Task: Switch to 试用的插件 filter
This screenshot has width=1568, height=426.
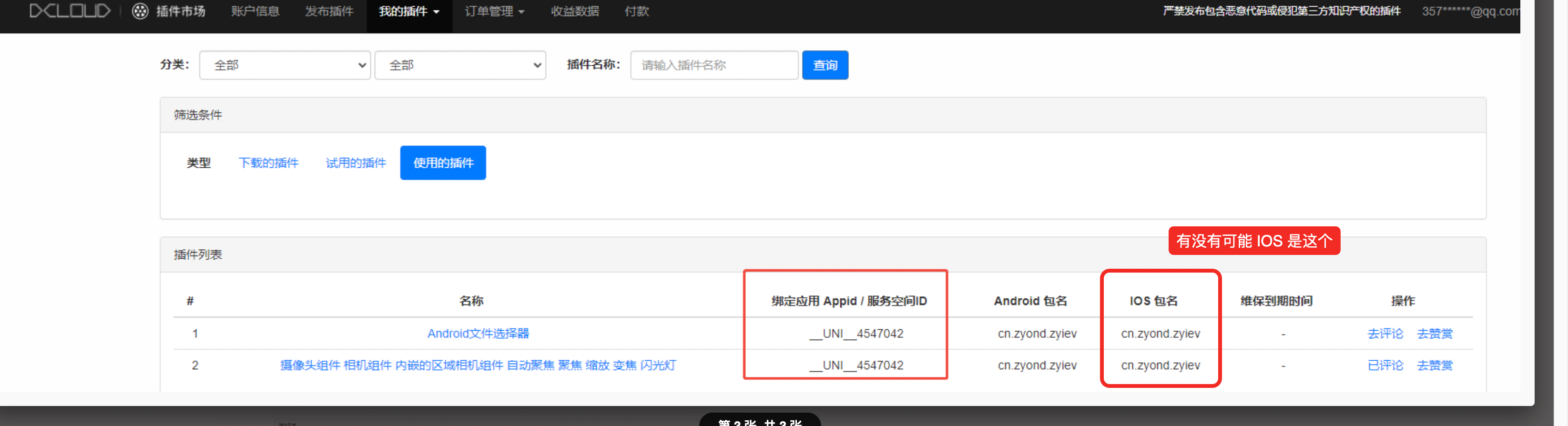Action: click(x=356, y=163)
